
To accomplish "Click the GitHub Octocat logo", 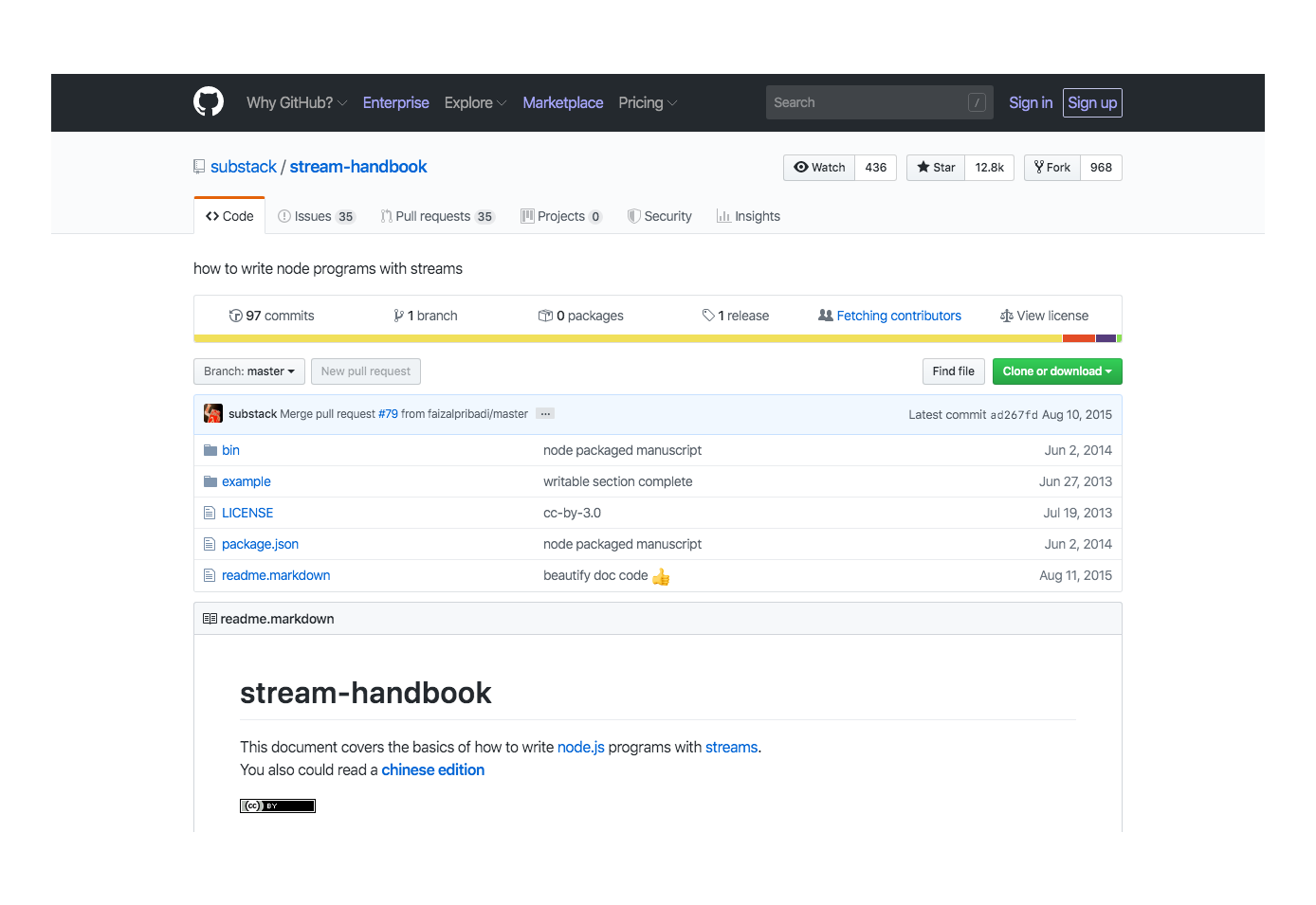I will [209, 101].
